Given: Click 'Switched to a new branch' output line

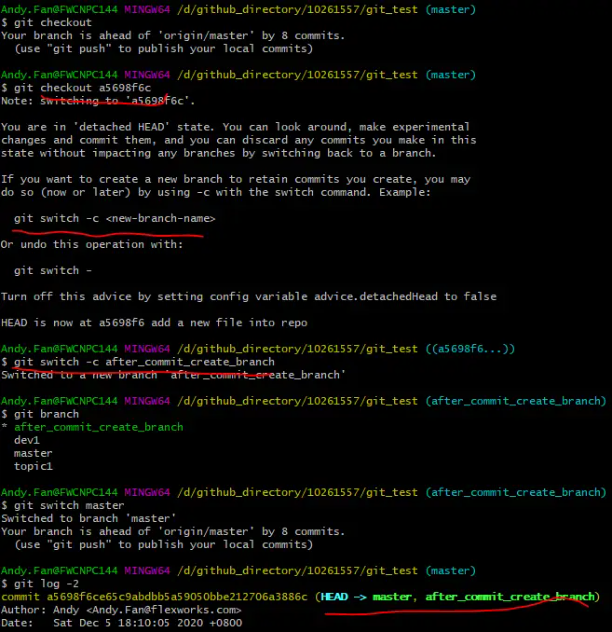Looking at the screenshot, I should click(173, 375).
